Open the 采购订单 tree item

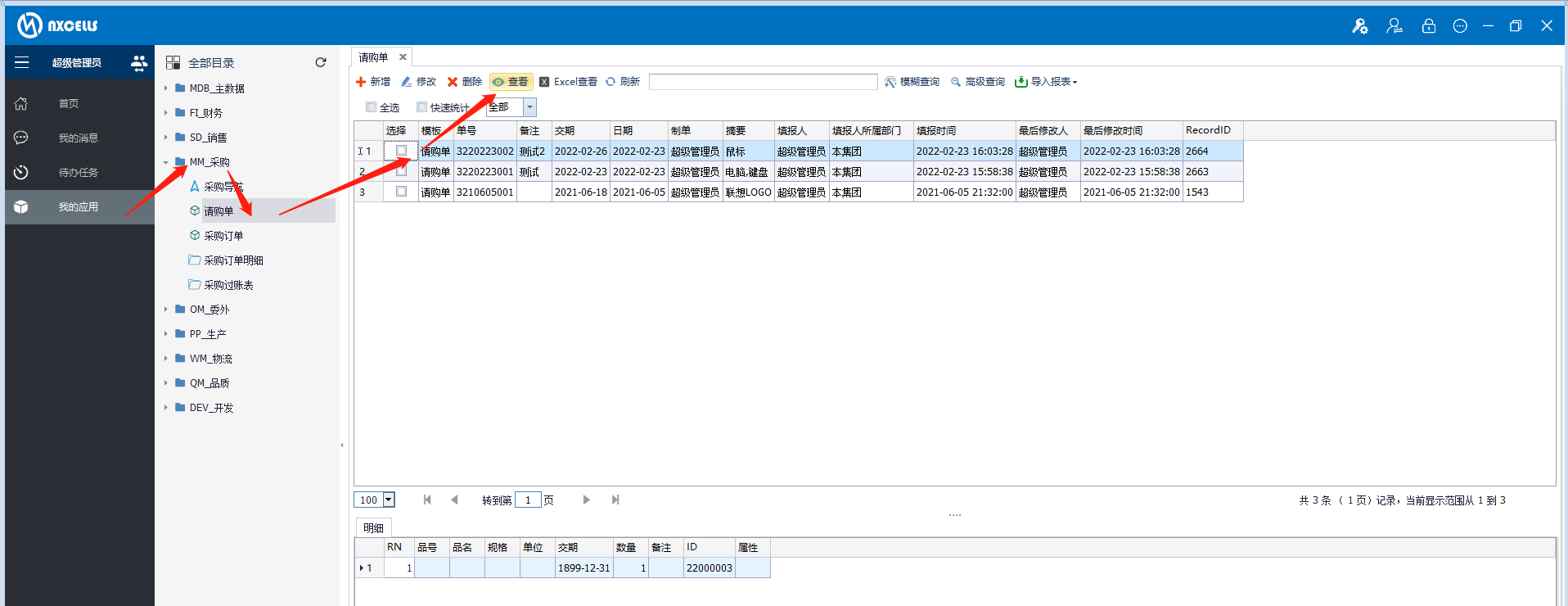click(223, 236)
